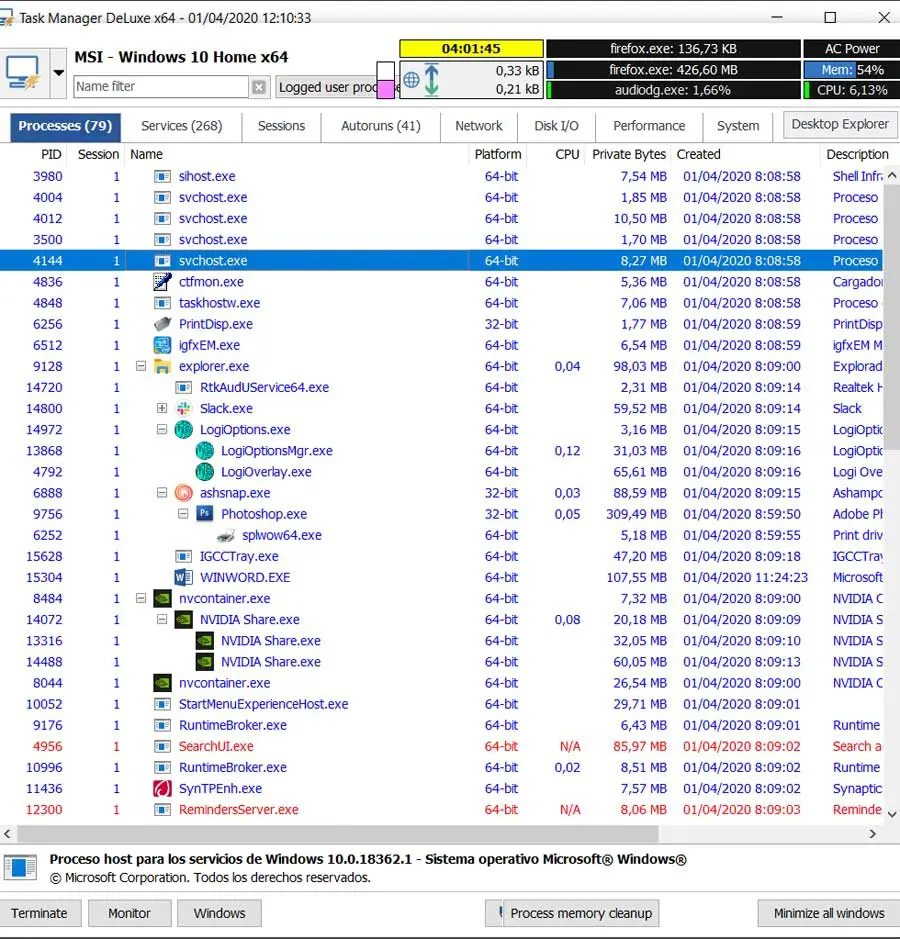
Task: Click the IGCCTray.exe icon
Action: (183, 556)
